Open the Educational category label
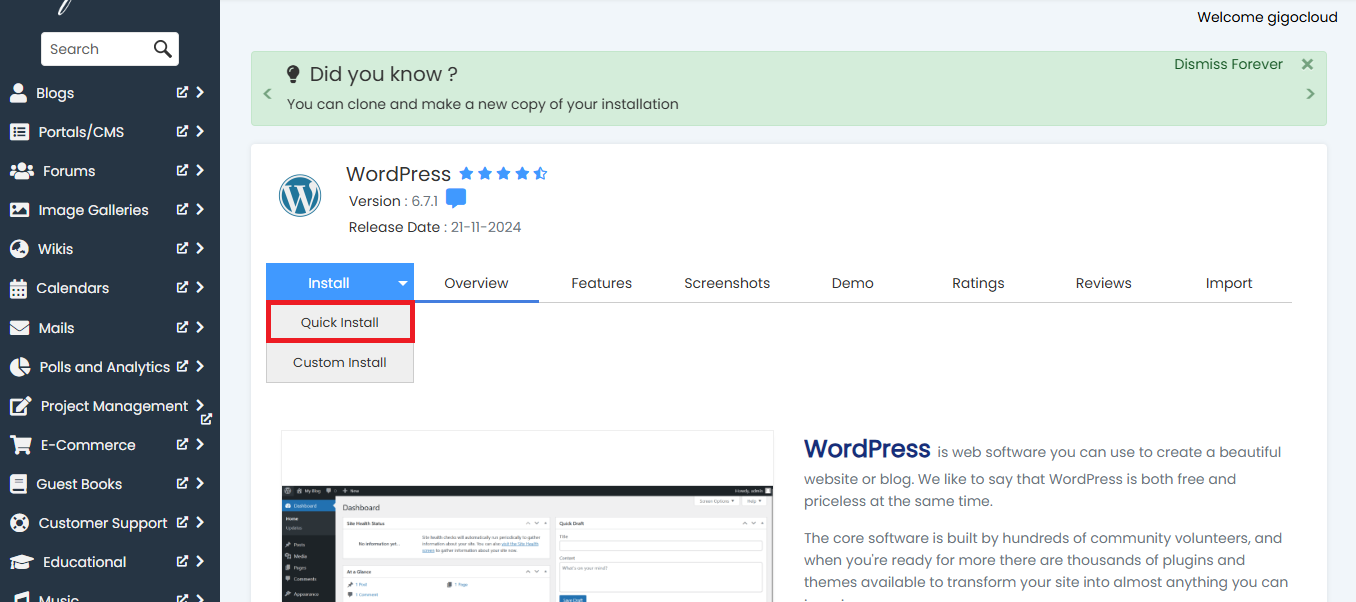1356x602 pixels. click(x=85, y=562)
